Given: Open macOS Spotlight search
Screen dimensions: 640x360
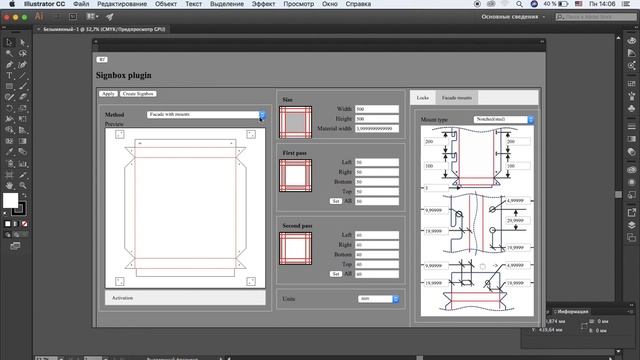Looking at the screenshot, I should coord(519,4).
